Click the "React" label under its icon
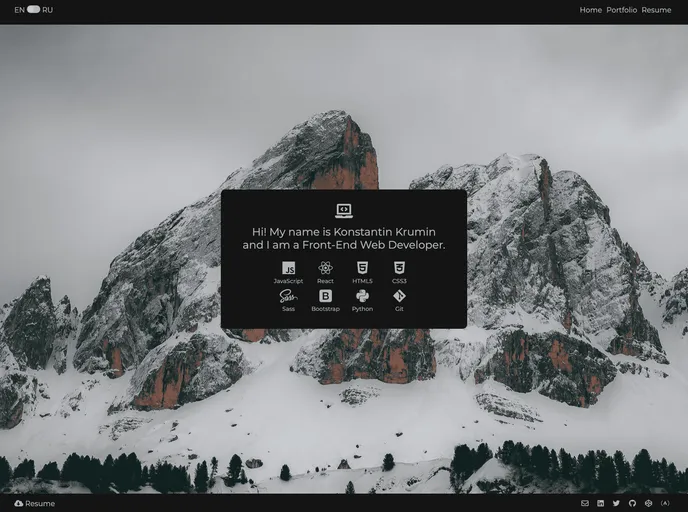688x512 pixels. pos(325,281)
